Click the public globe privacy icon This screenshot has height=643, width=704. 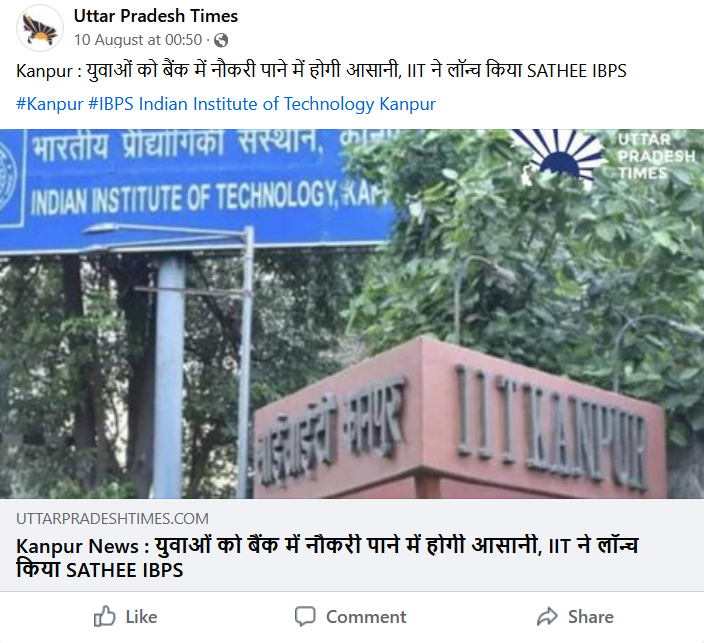click(221, 40)
